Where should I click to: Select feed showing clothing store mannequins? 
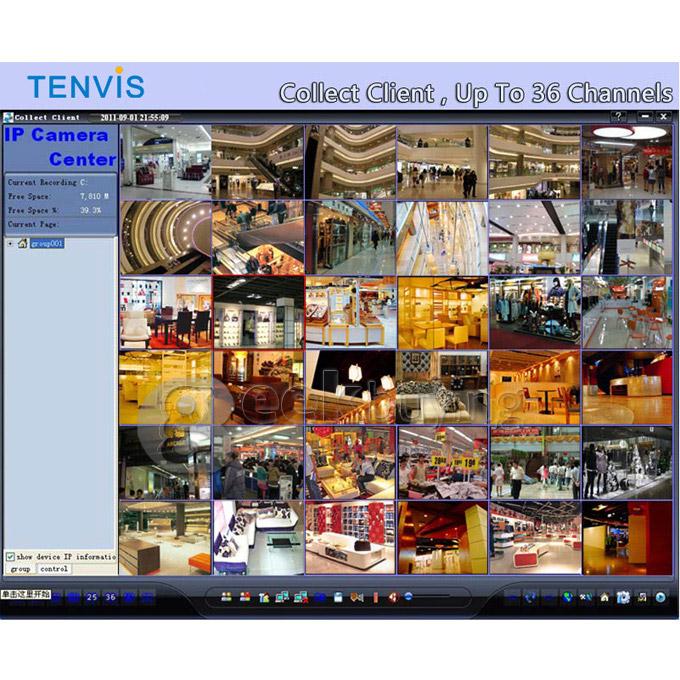tap(535, 313)
